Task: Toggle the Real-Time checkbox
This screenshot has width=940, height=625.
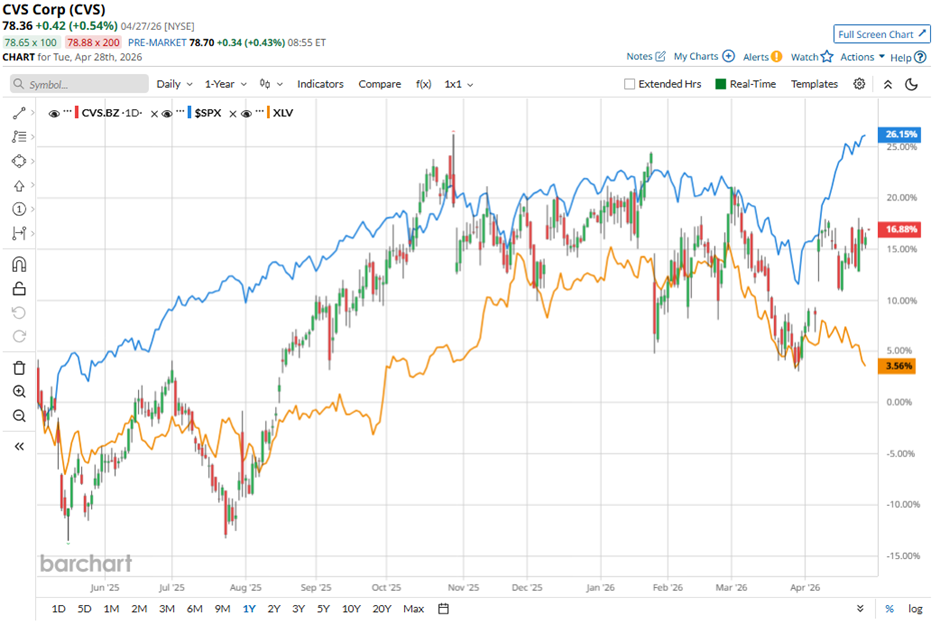Action: (x=720, y=84)
